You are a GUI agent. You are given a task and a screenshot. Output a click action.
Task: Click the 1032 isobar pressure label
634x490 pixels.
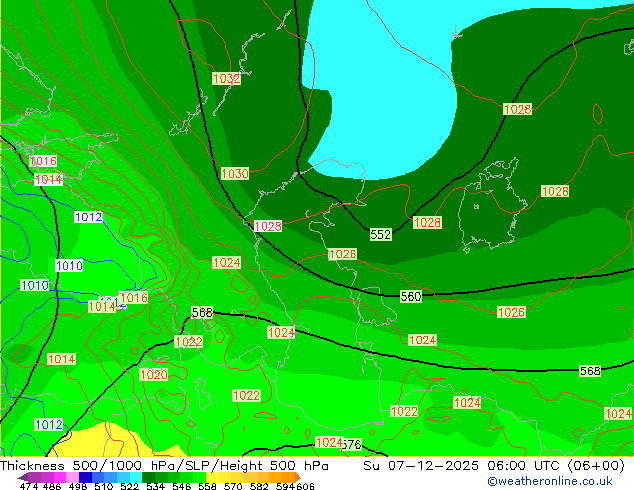point(226,78)
